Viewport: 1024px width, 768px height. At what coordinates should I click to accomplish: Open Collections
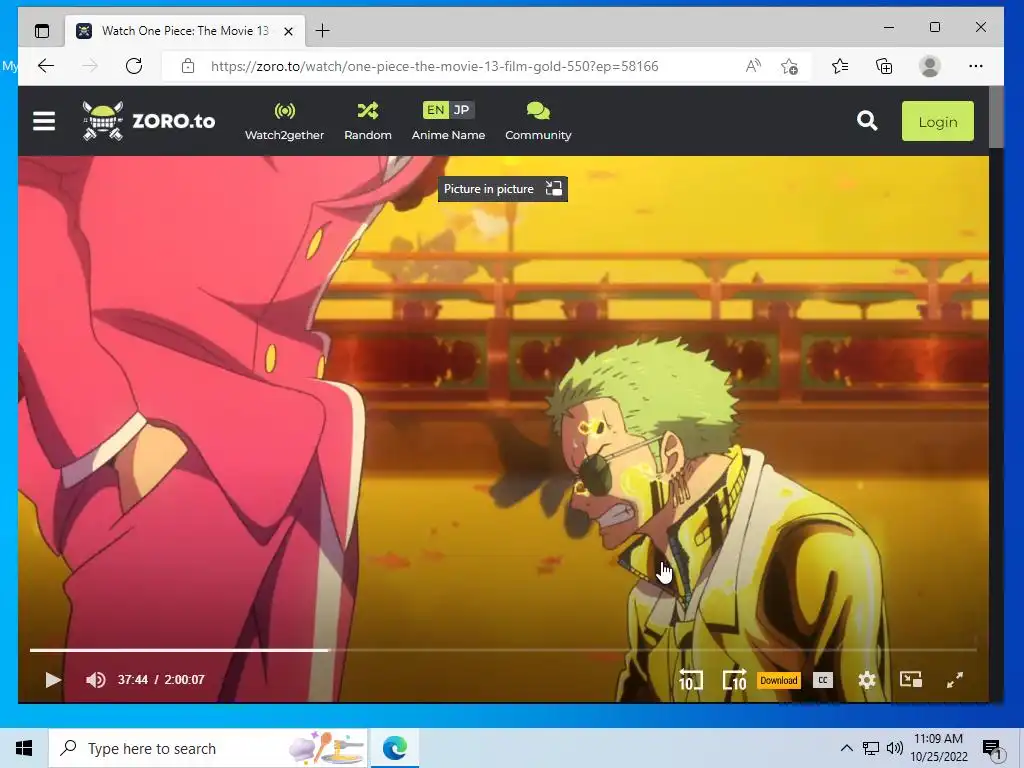click(884, 66)
